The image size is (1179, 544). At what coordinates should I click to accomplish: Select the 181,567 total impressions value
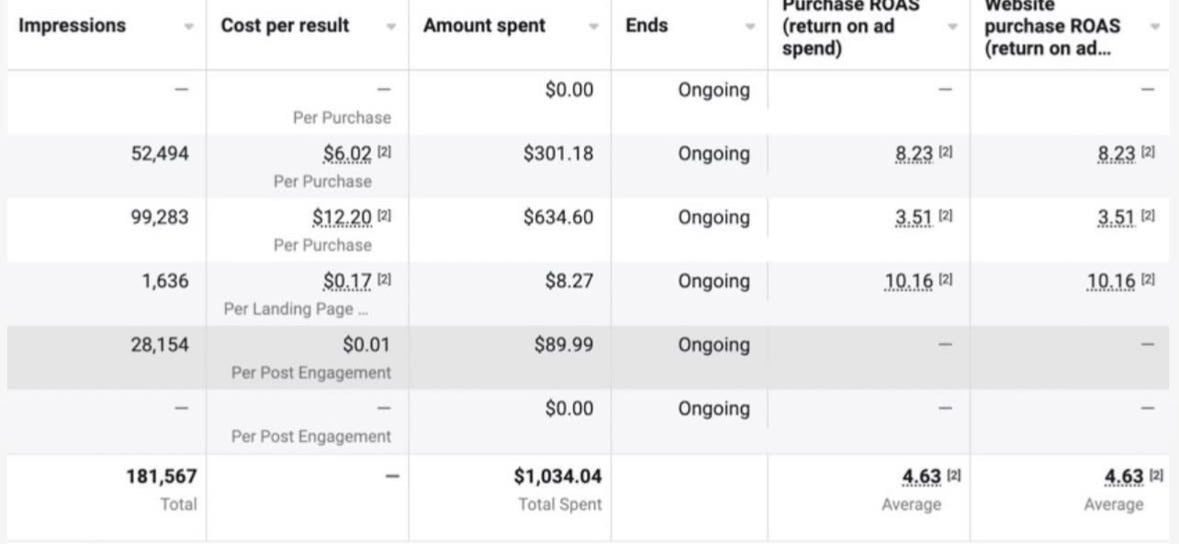click(x=162, y=477)
